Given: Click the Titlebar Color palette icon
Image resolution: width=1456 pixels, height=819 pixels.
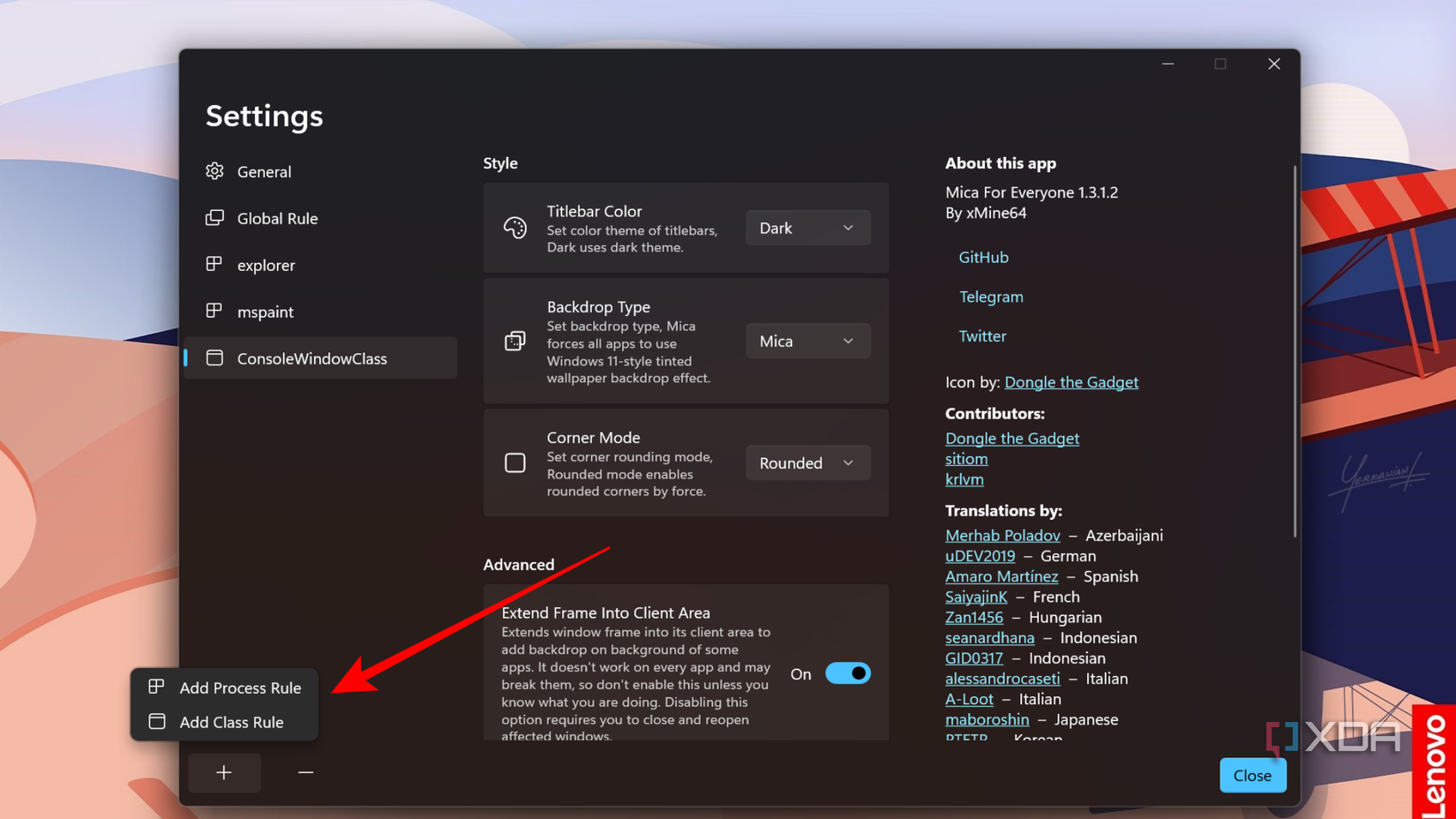Looking at the screenshot, I should 515,228.
